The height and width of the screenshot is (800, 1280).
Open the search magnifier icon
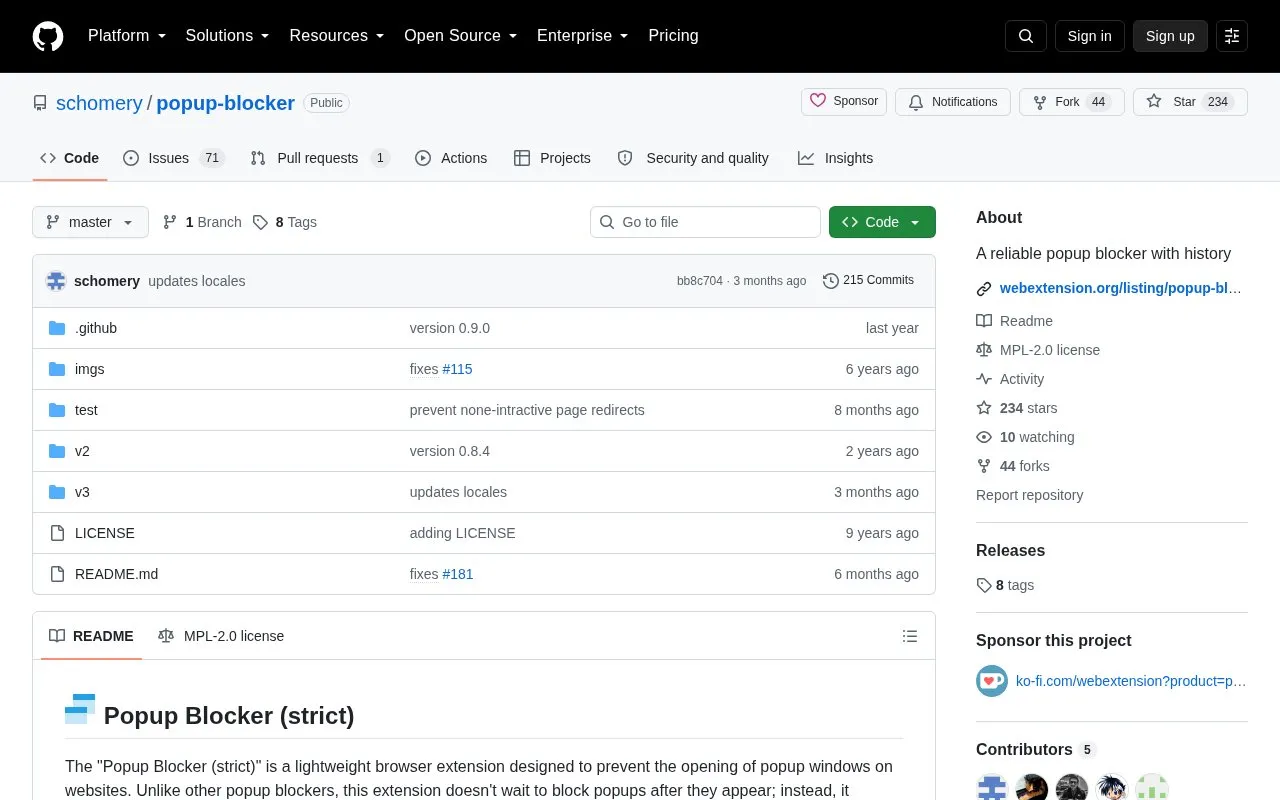tap(1026, 36)
